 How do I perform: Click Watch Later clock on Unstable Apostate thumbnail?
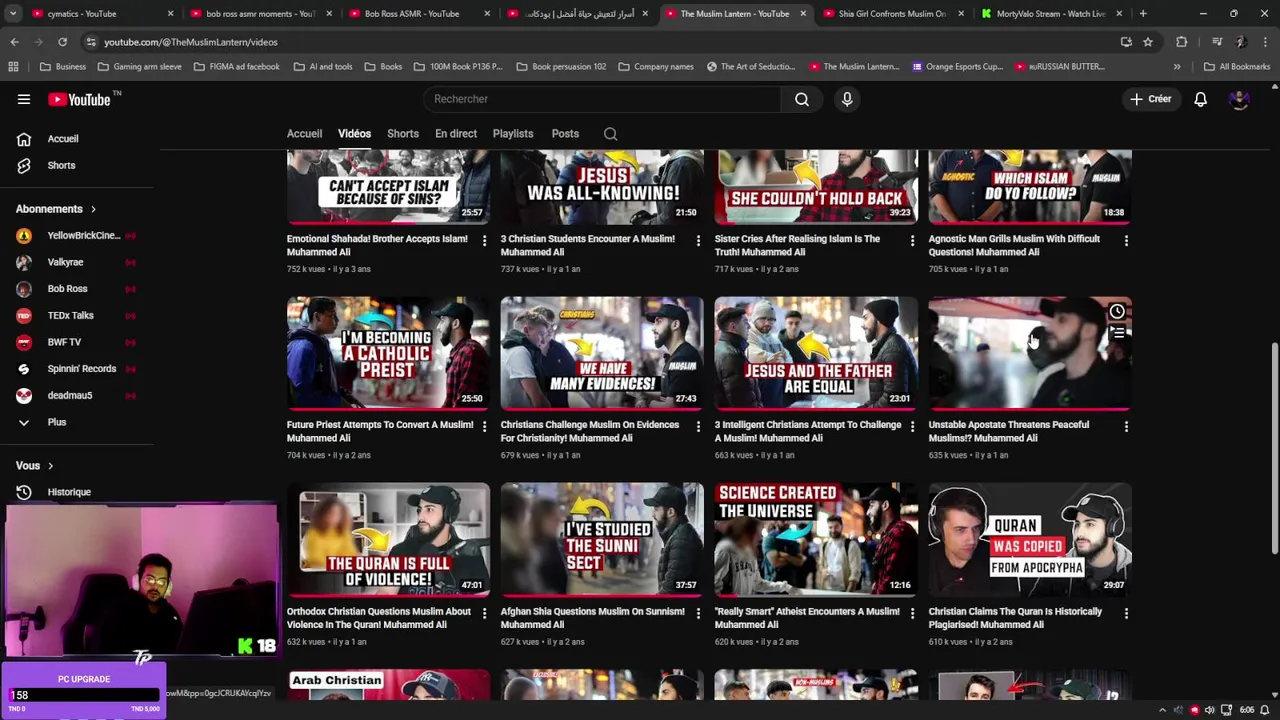(1117, 312)
